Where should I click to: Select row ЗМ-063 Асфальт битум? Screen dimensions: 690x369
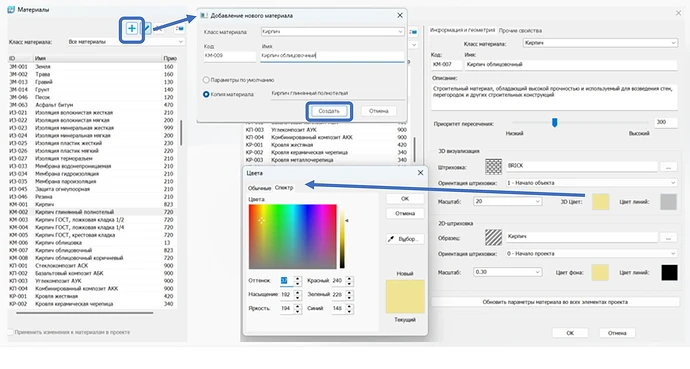(92, 105)
